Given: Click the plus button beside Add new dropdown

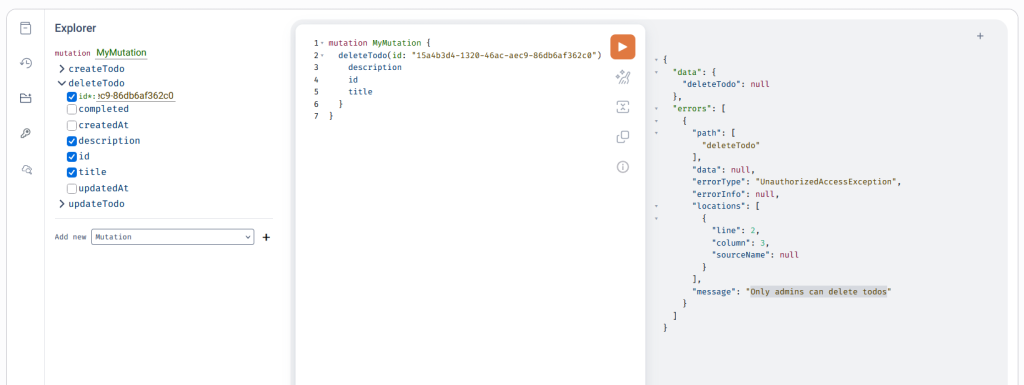Looking at the screenshot, I should coord(266,237).
